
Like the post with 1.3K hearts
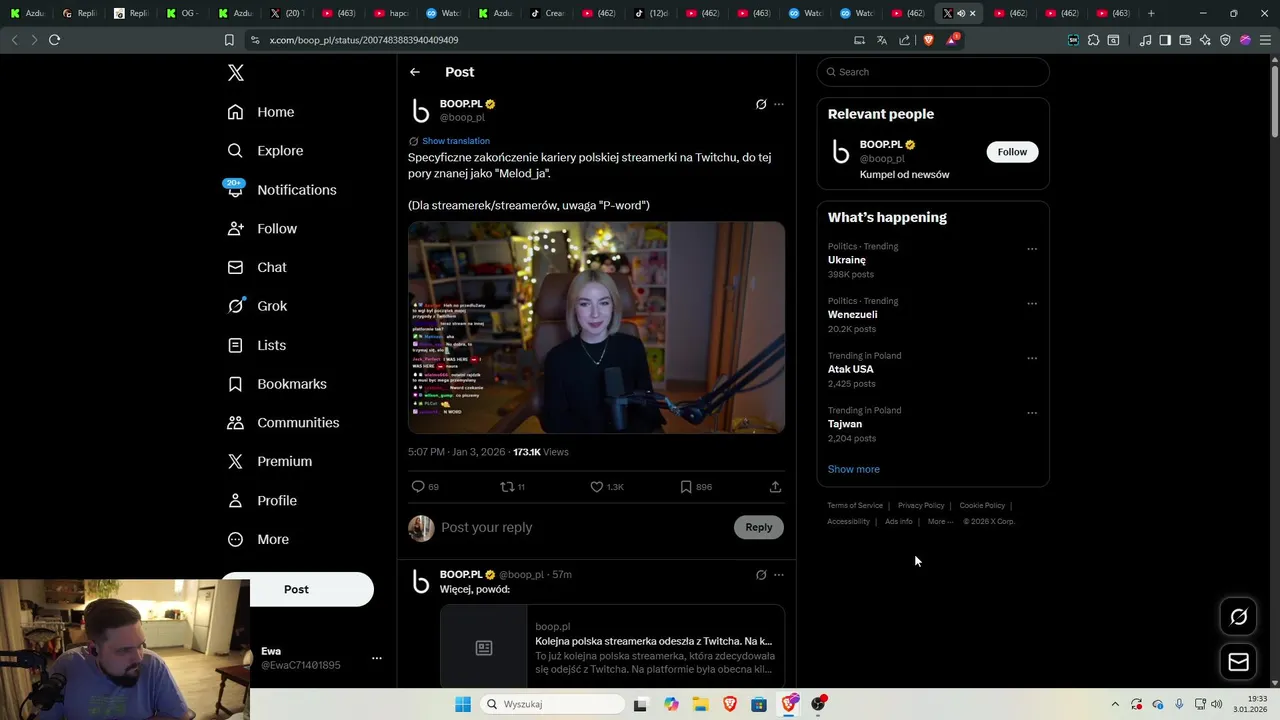(597, 487)
